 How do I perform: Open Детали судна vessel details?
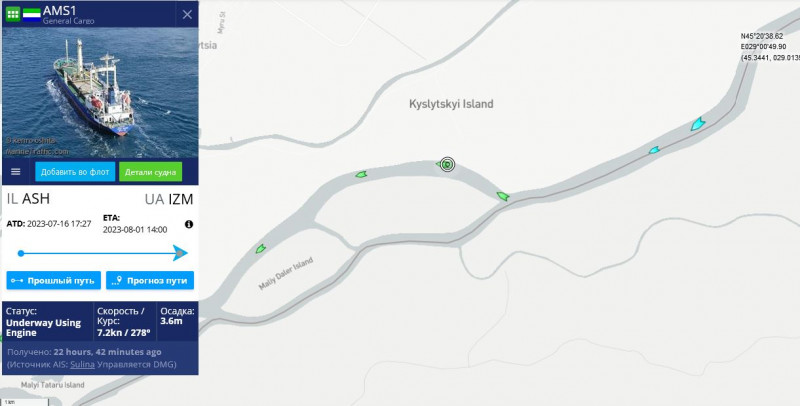pyautogui.click(x=151, y=172)
